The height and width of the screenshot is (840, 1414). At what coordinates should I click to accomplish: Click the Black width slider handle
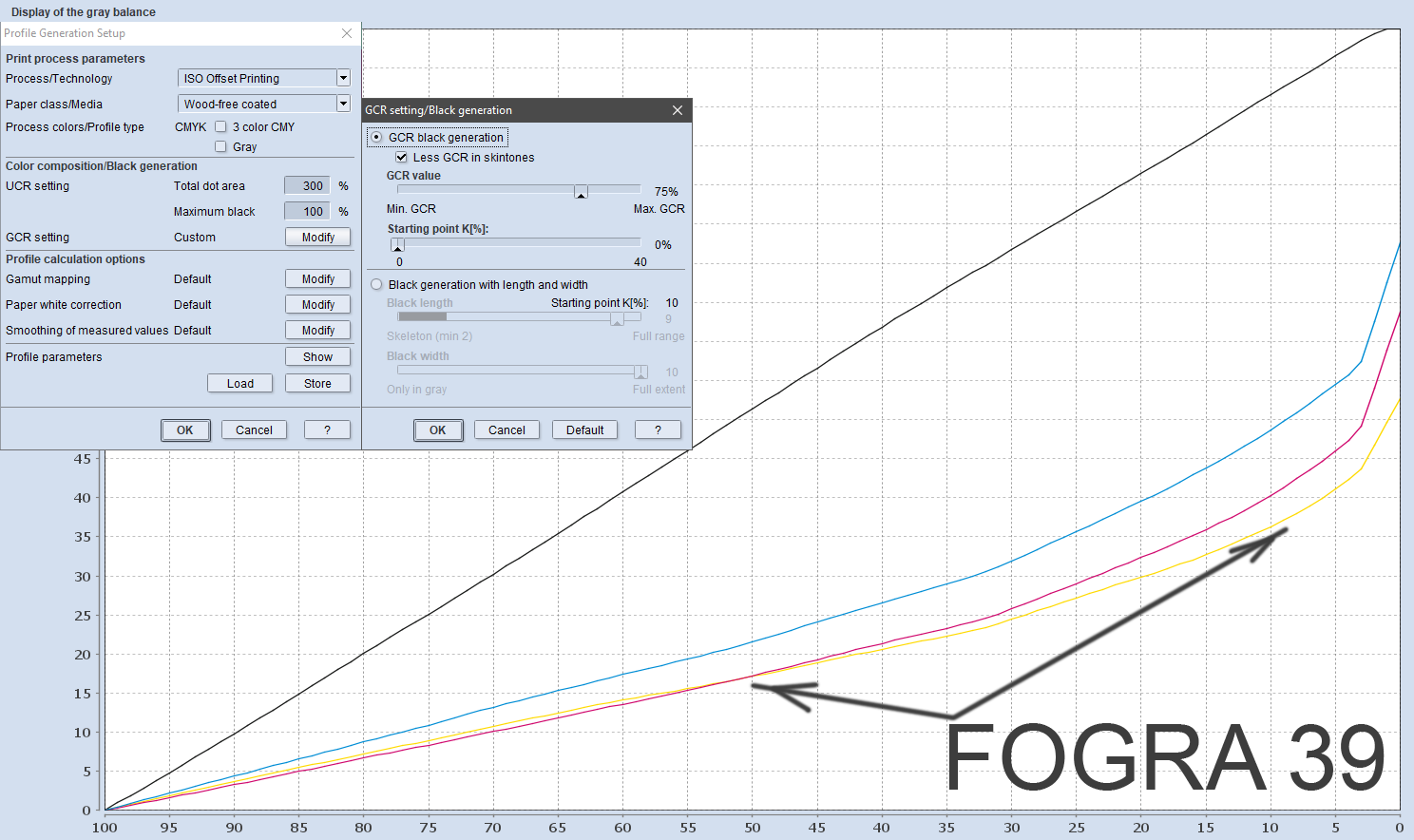pyautogui.click(x=641, y=372)
